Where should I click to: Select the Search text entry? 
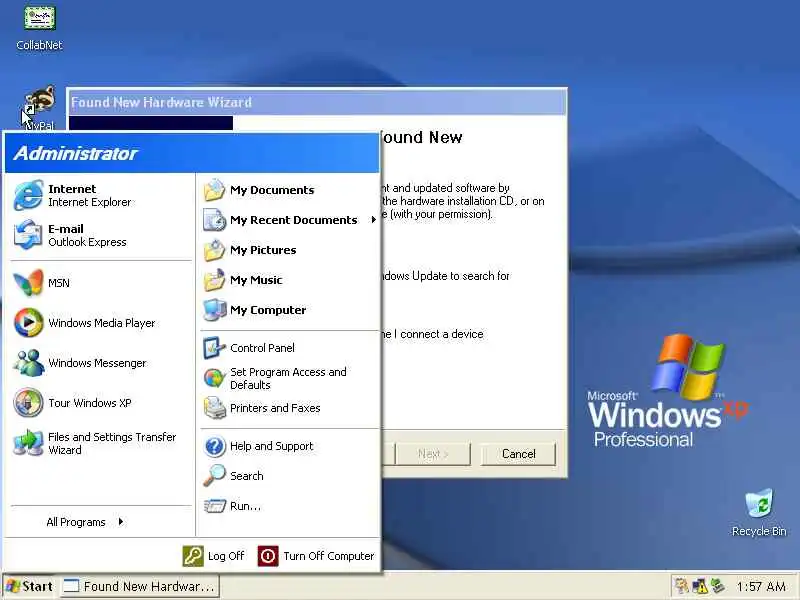(x=246, y=476)
